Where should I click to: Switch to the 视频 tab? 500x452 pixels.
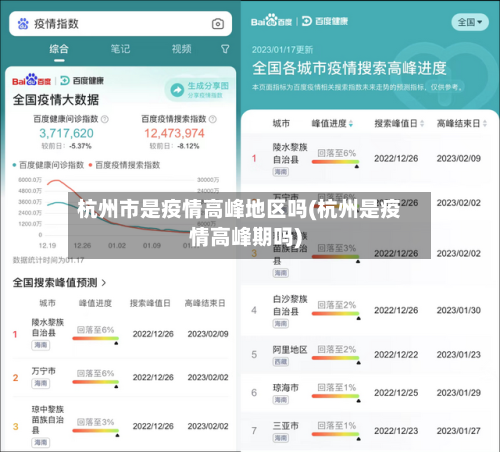(182, 49)
